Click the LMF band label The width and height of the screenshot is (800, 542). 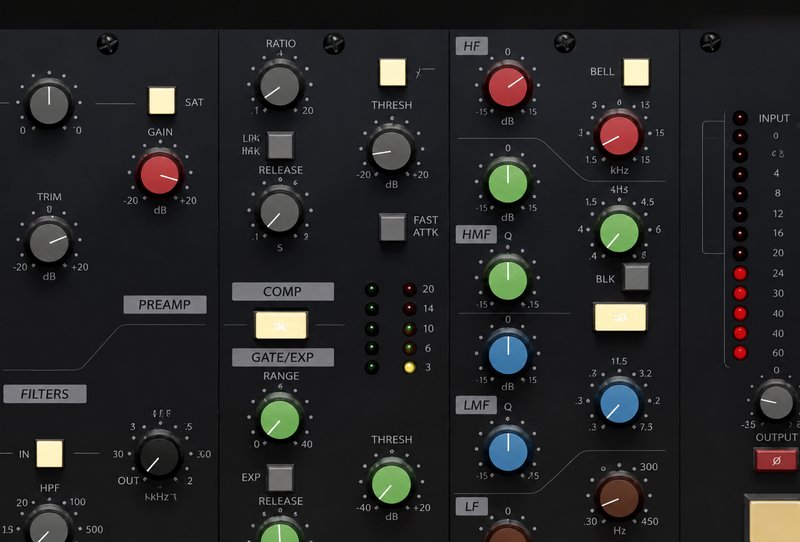[476, 405]
